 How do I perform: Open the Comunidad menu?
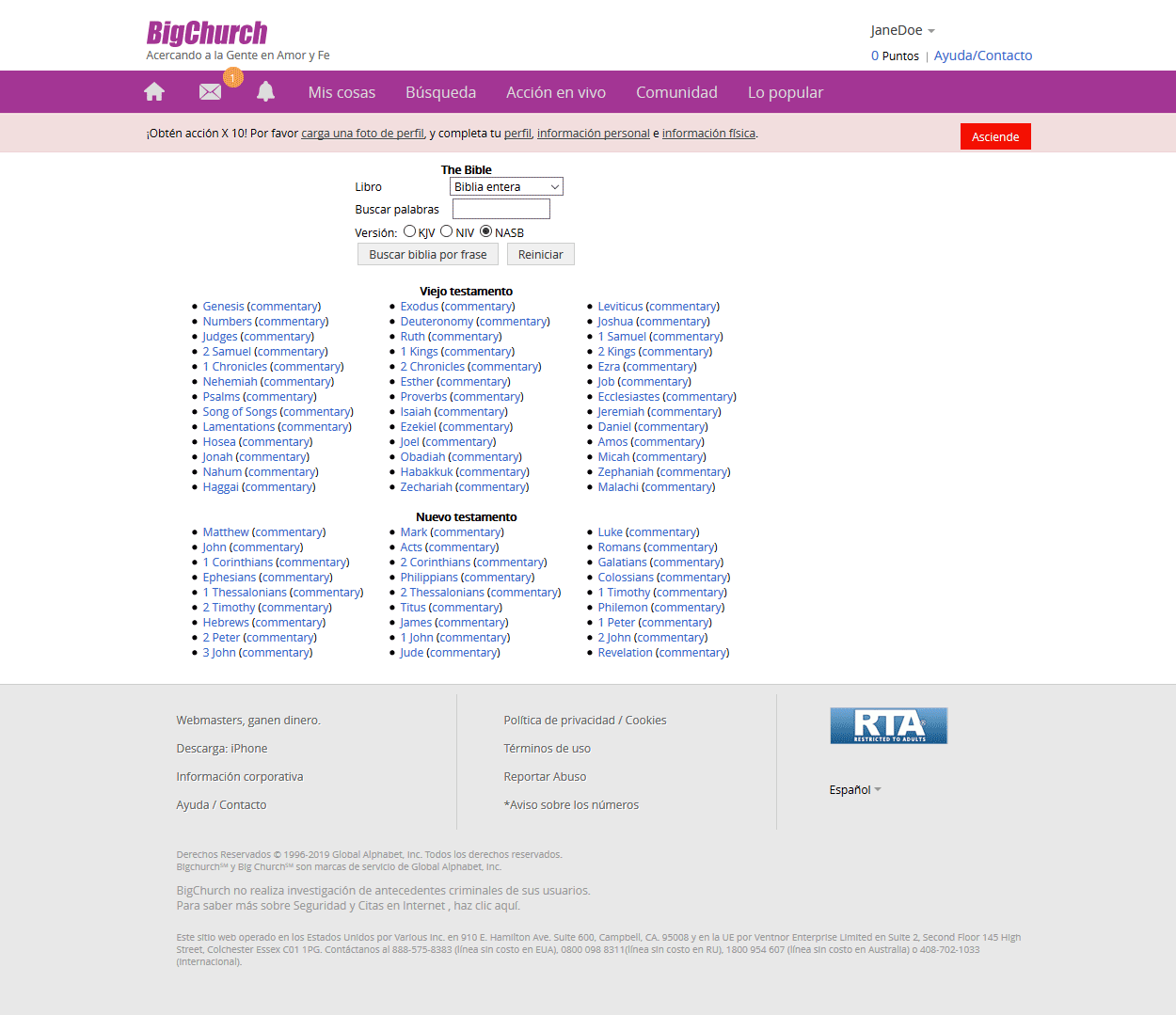(x=676, y=92)
